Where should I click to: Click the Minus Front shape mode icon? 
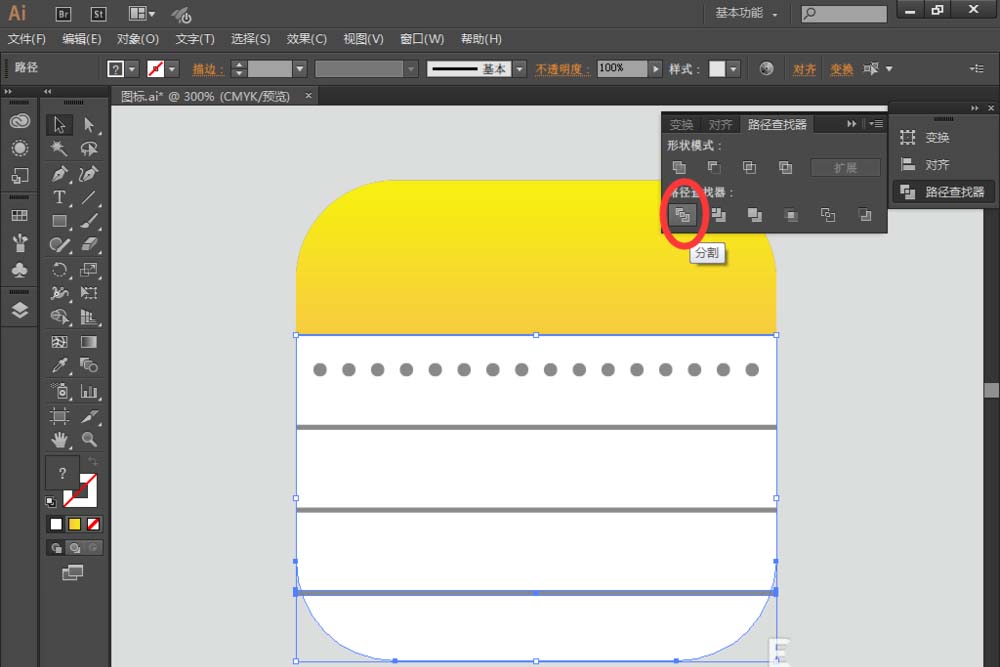(x=714, y=167)
